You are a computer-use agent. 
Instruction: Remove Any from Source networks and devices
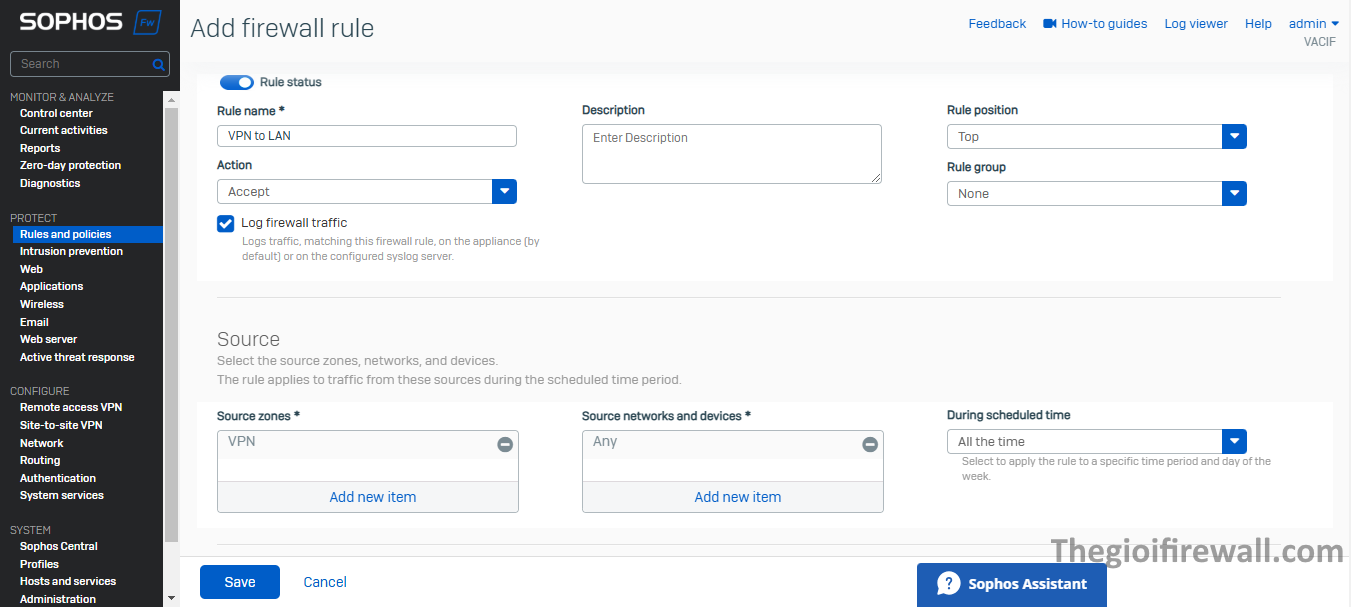(x=870, y=444)
